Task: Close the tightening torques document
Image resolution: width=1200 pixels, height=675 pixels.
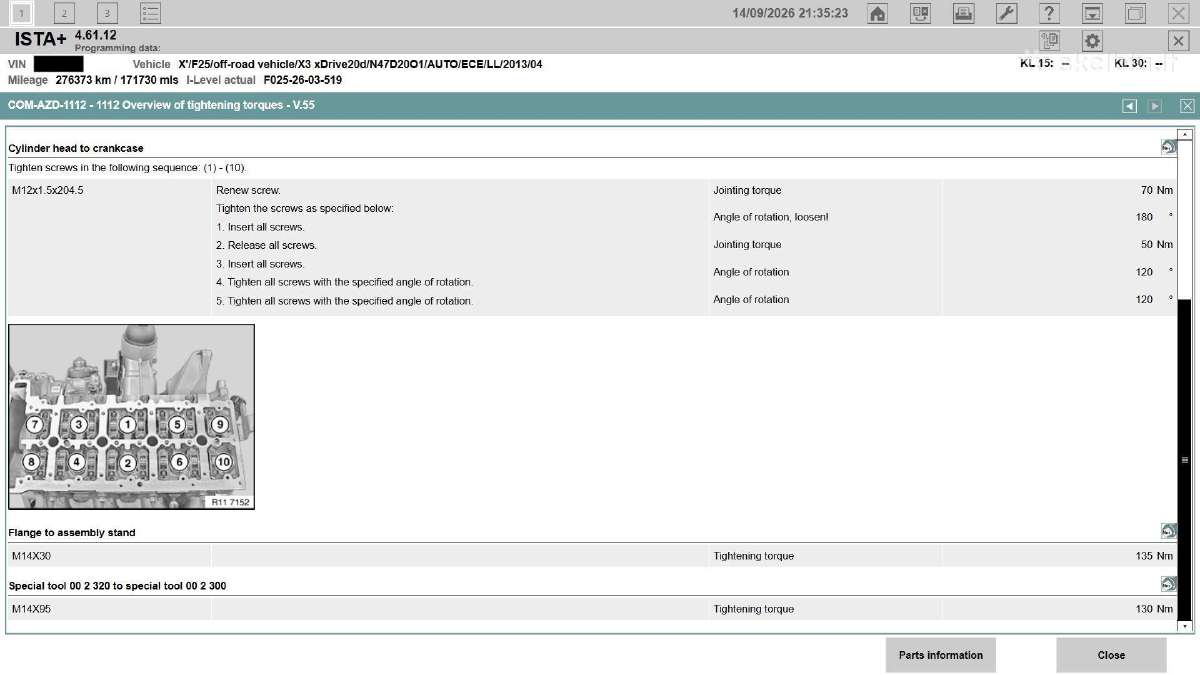Action: coord(1187,106)
